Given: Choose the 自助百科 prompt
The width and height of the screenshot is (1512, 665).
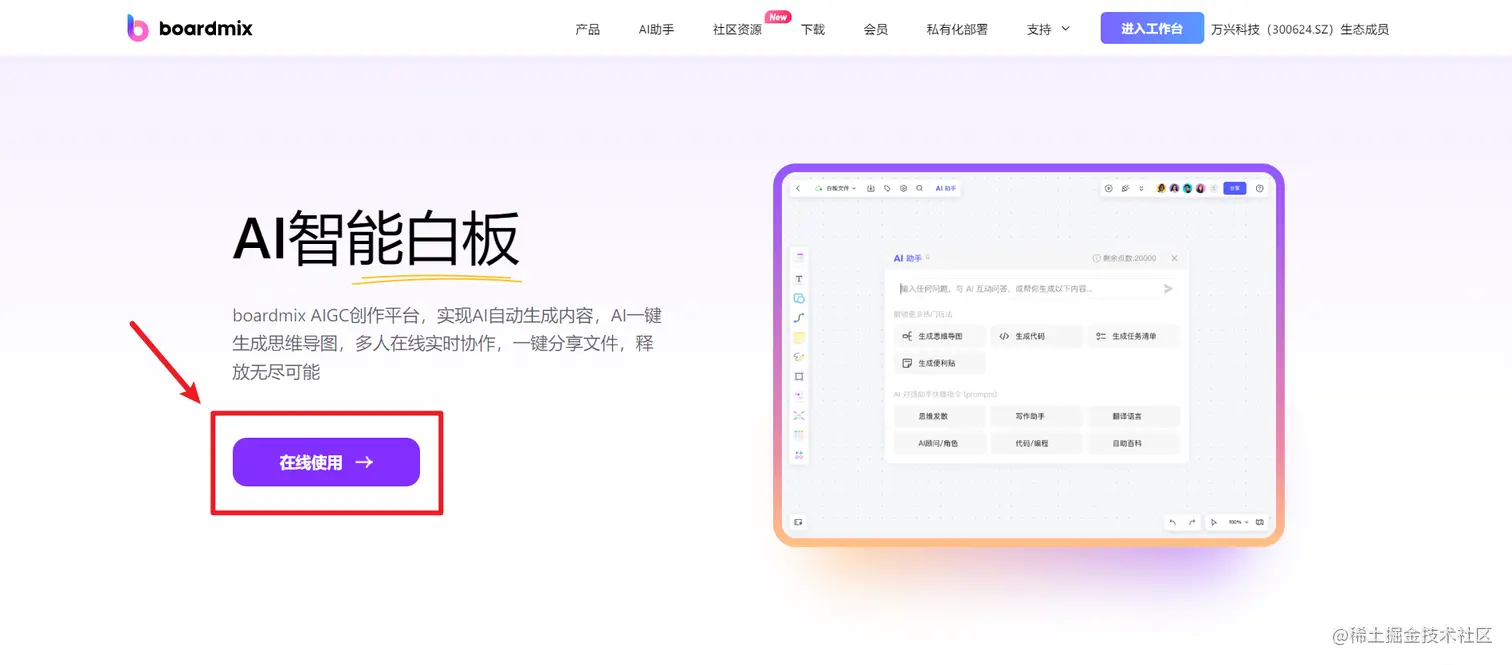Looking at the screenshot, I should coord(1134,443).
